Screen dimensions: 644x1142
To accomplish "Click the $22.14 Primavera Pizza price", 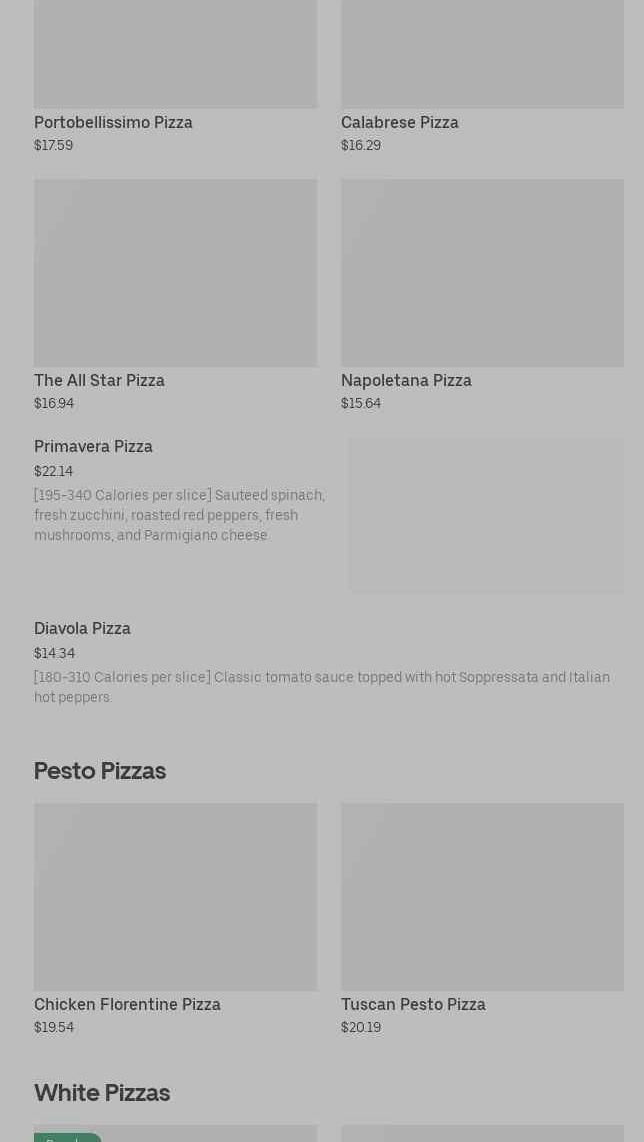I will click(x=53, y=472).
